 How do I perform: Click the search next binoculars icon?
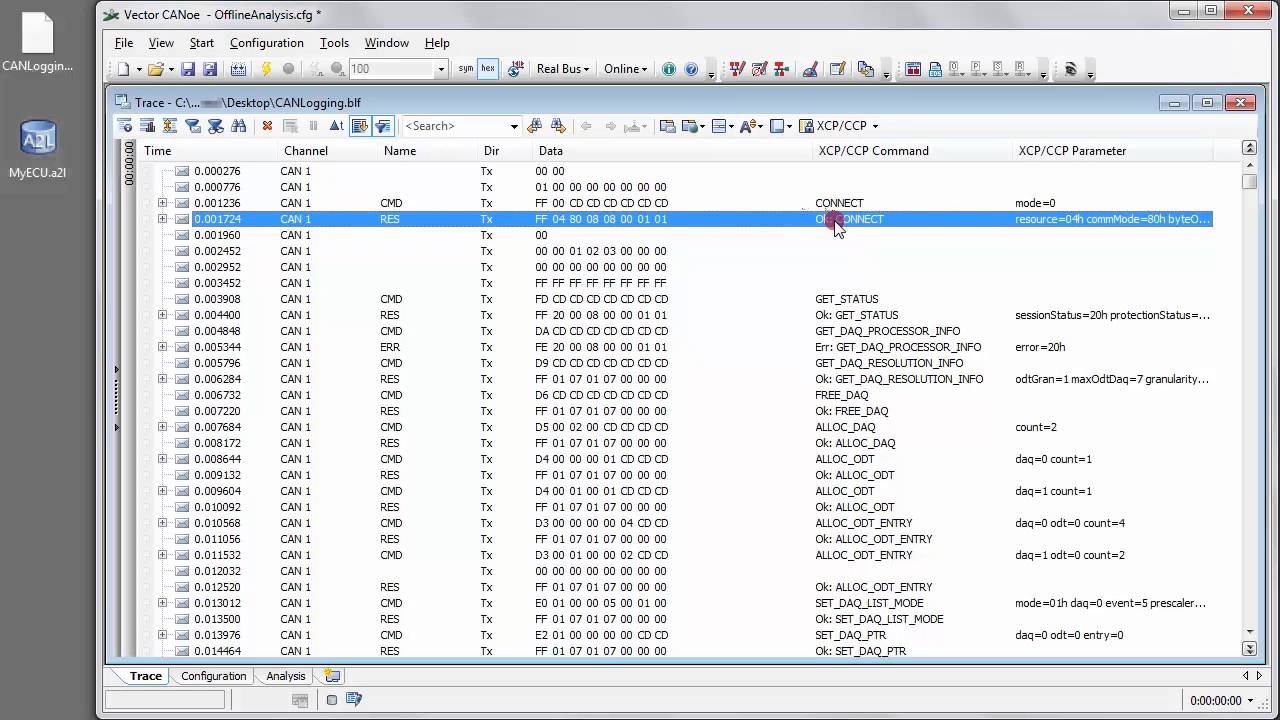click(x=559, y=126)
